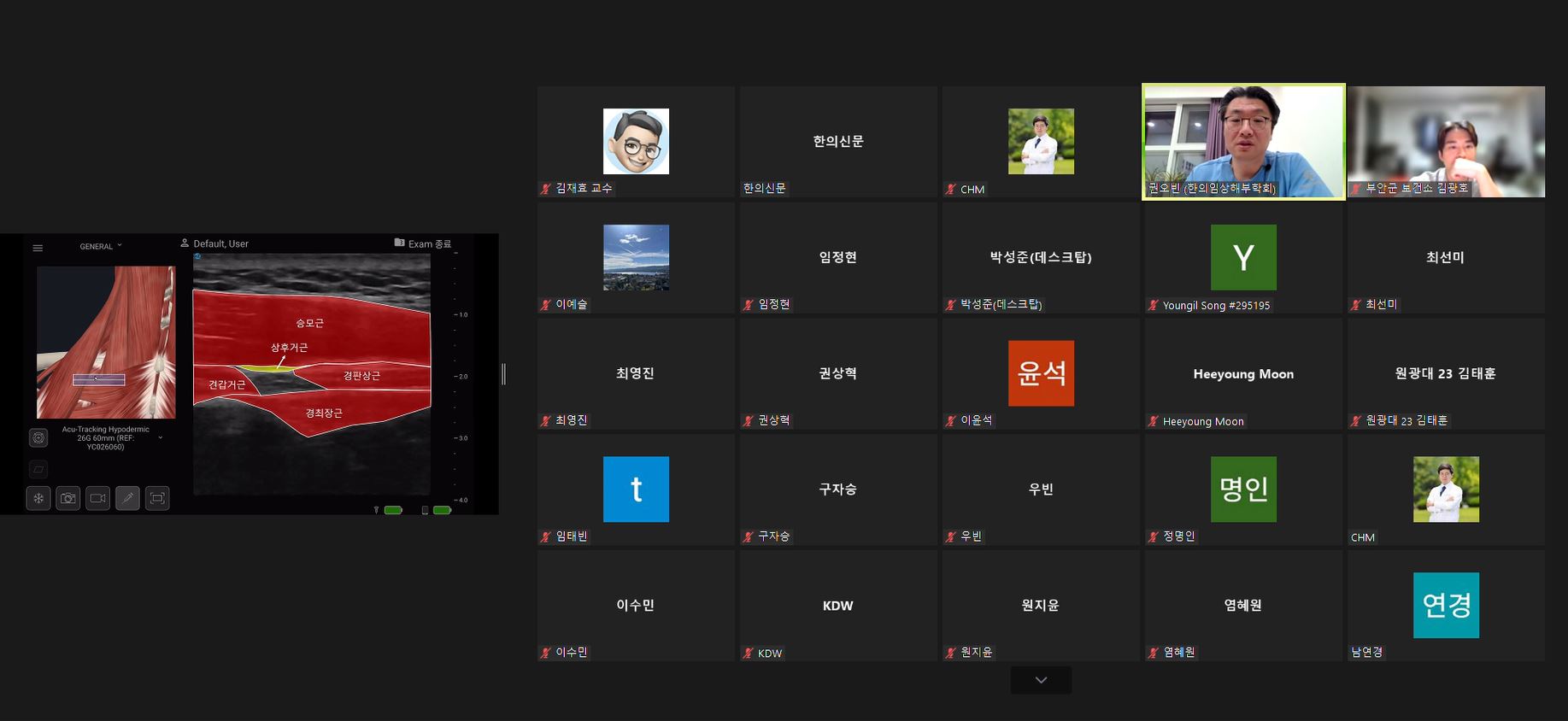The width and height of the screenshot is (1568, 721).
Task: Click the split panel divider handle
Action: pos(503,373)
